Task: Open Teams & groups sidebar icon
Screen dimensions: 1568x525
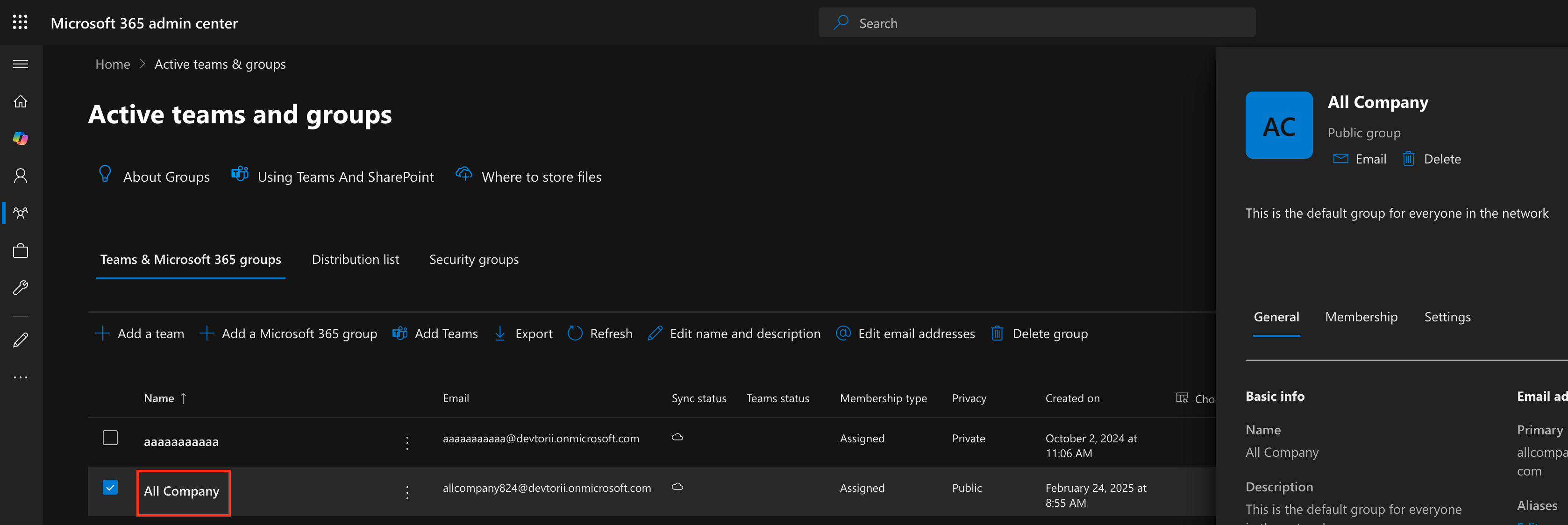Action: click(21, 213)
